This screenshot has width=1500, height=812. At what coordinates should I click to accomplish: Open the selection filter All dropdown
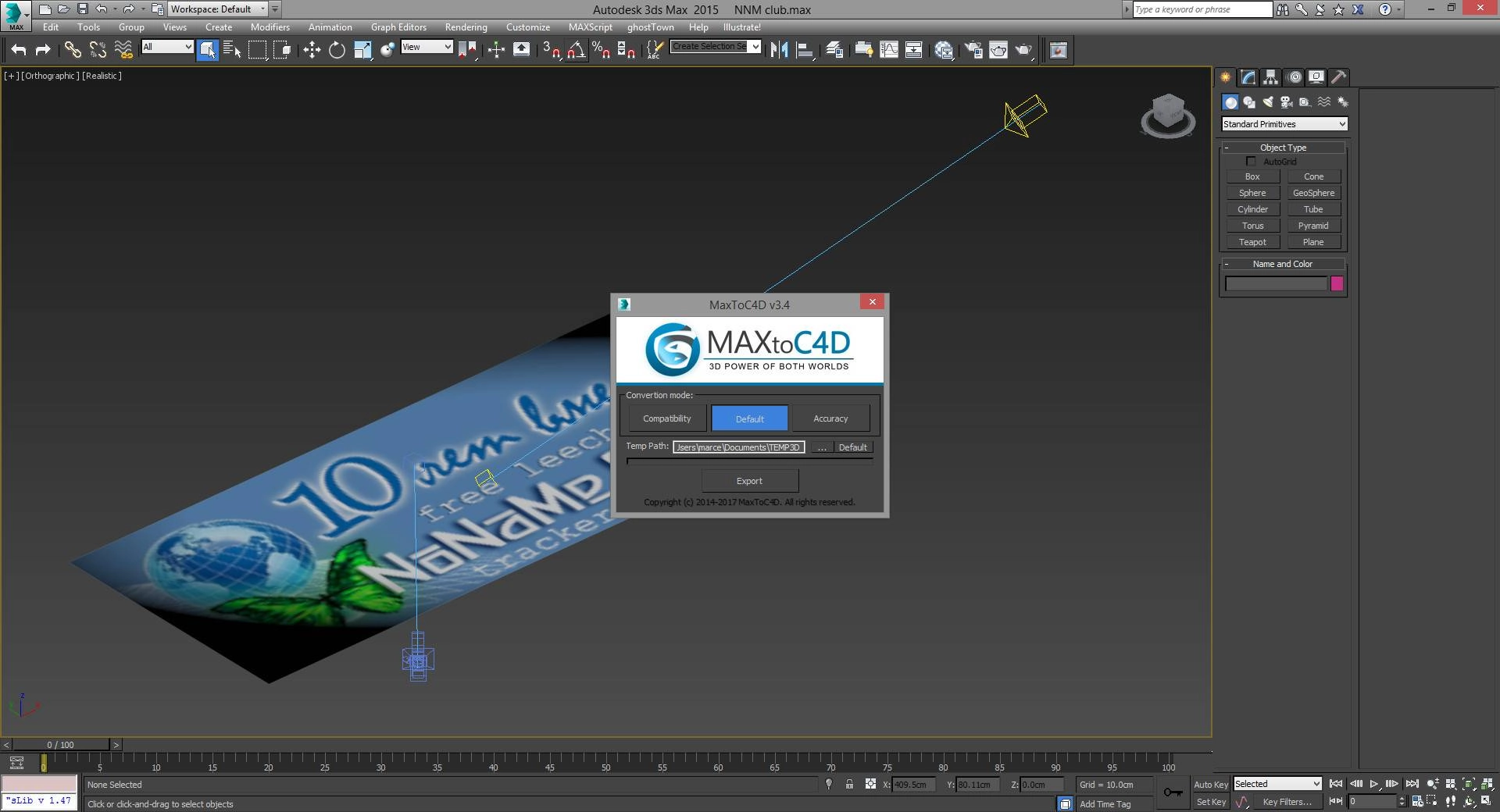[x=167, y=47]
